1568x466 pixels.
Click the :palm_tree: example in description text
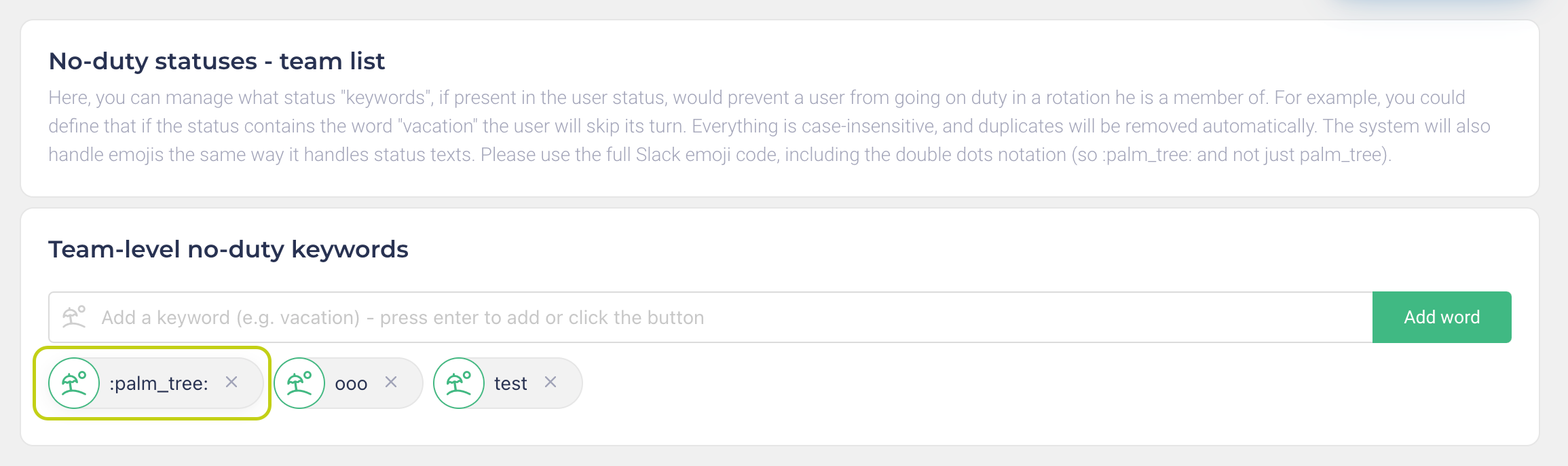1146,155
